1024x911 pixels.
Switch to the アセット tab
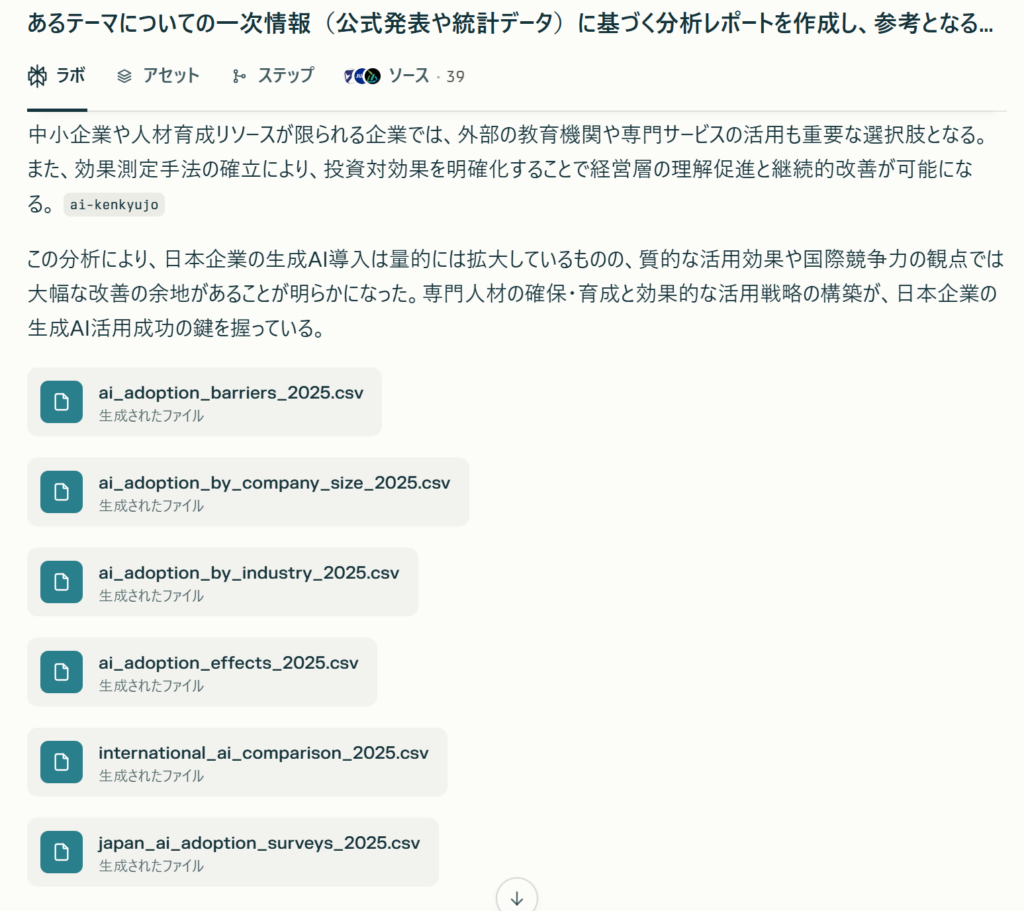tap(158, 76)
